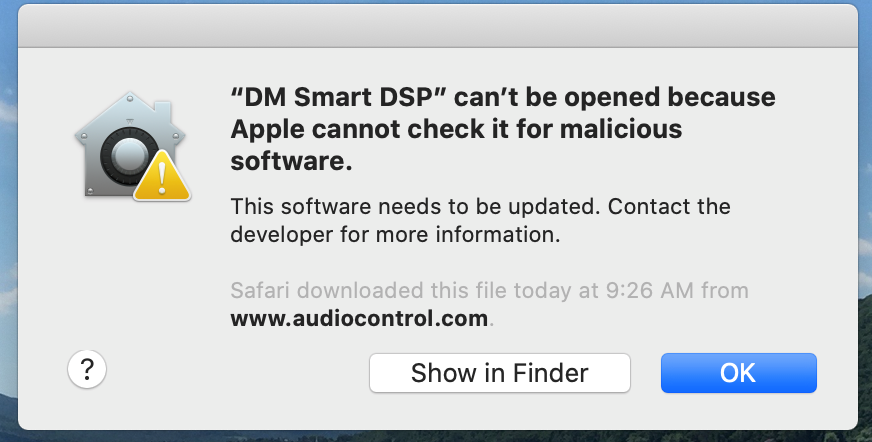The image size is (872, 442).
Task: Click the dialog's gray title bar
Action: click(438, 27)
